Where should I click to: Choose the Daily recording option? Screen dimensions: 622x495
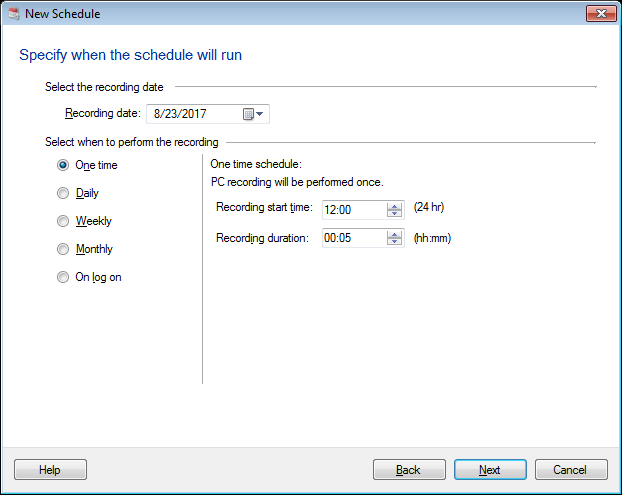(64, 193)
